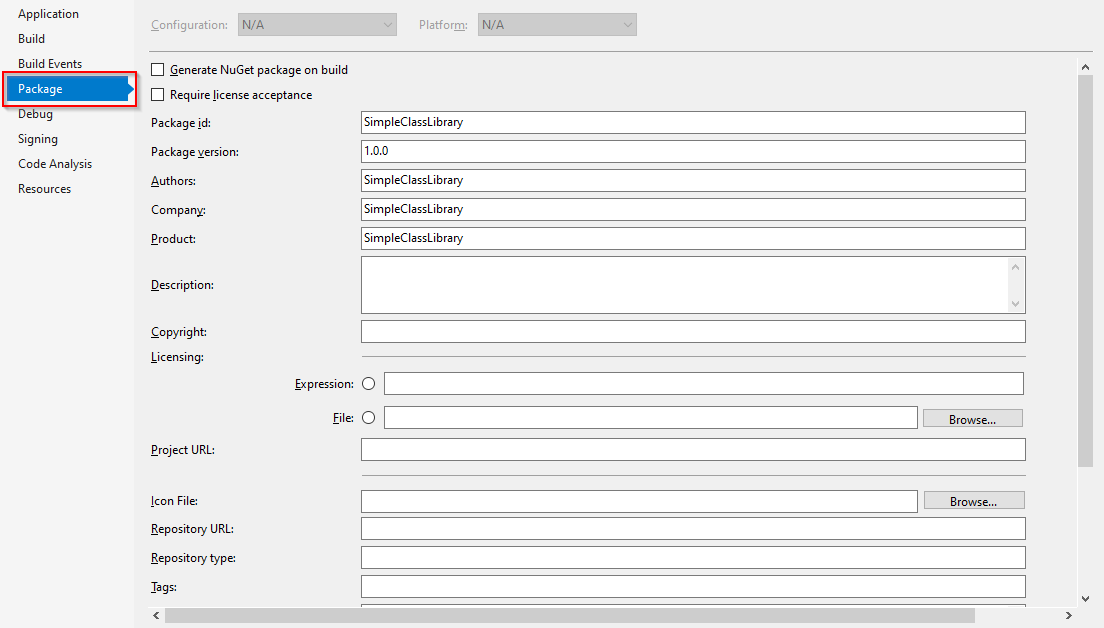Click the down arrow on the vertical scrollbar
Image resolution: width=1104 pixels, height=628 pixels.
tap(1085, 599)
